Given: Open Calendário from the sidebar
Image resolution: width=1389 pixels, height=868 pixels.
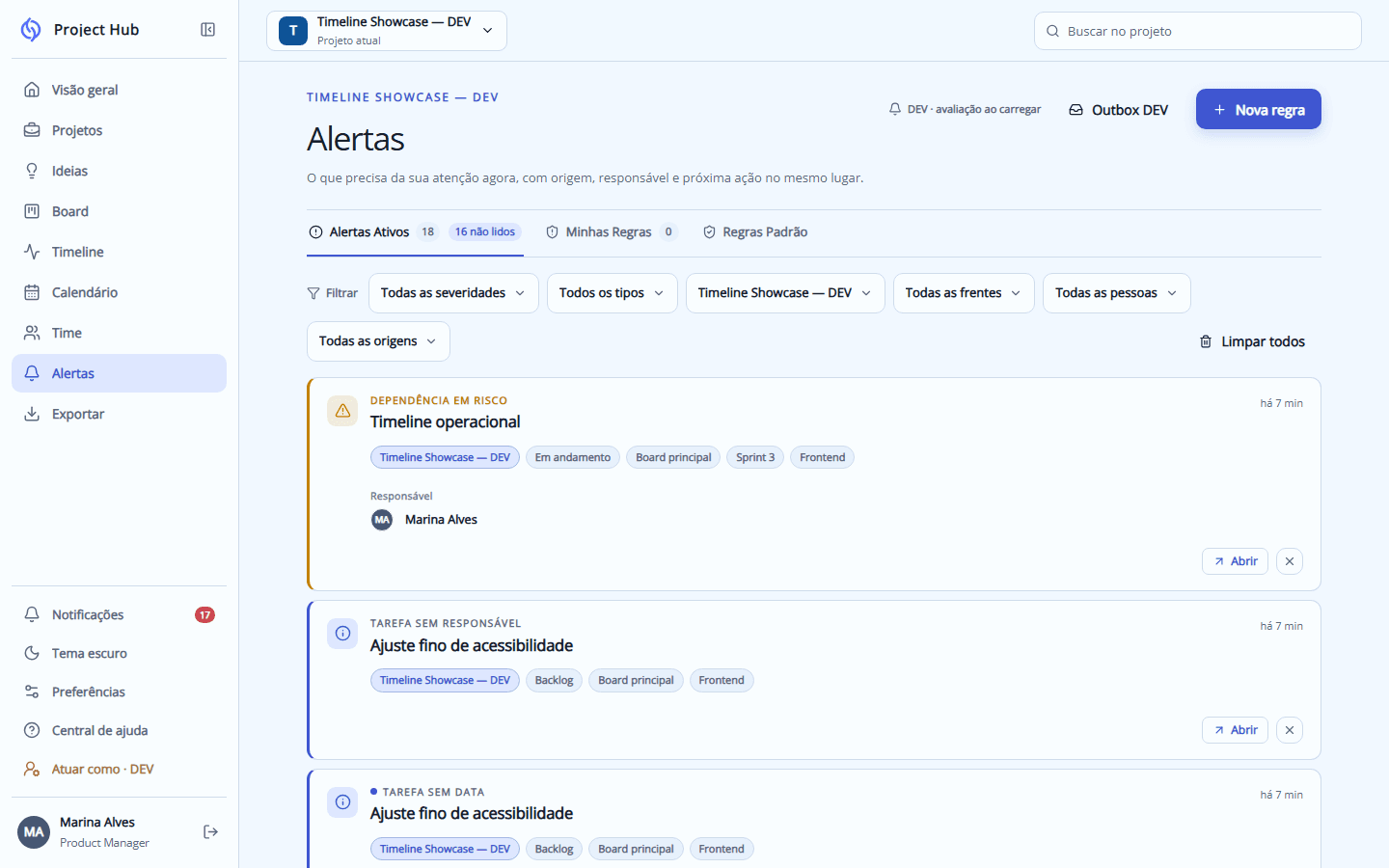Looking at the screenshot, I should click(119, 292).
